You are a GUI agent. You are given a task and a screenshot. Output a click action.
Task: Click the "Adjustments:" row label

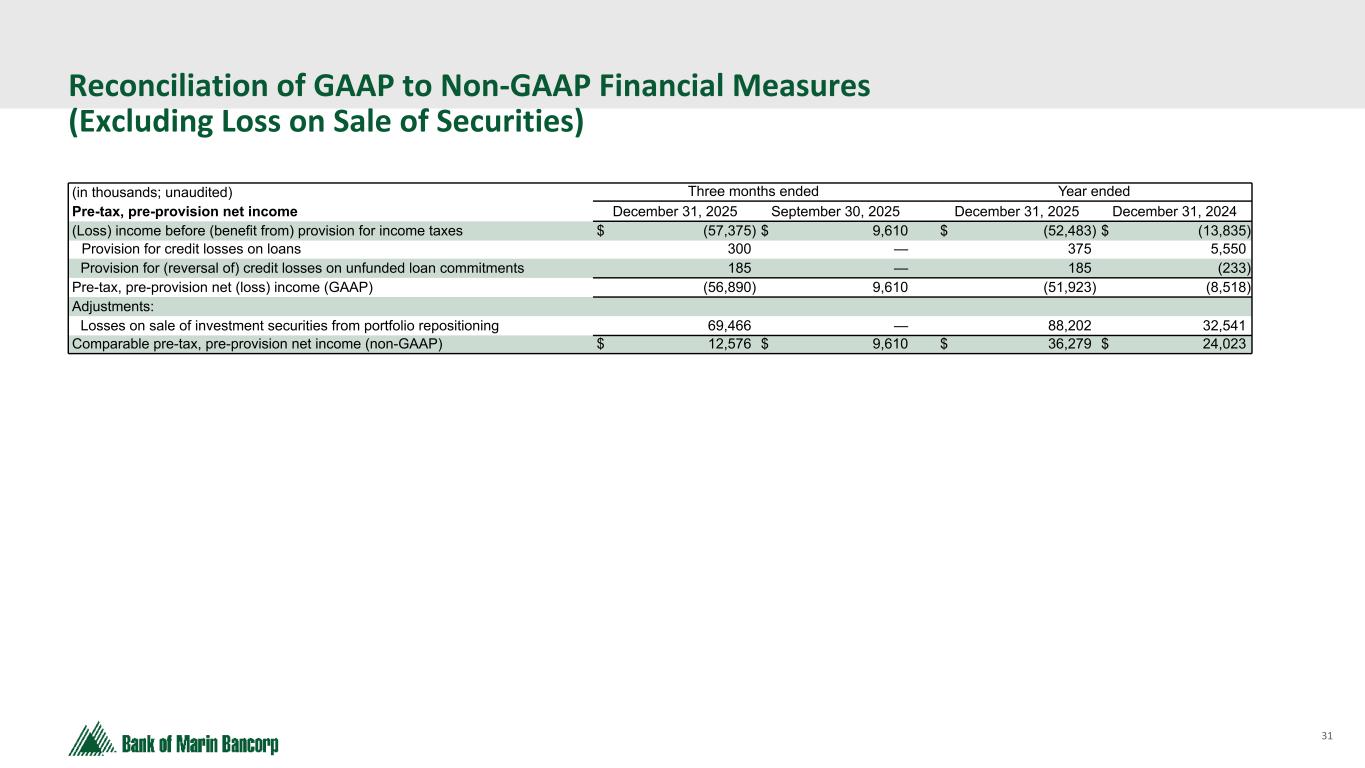(x=112, y=306)
